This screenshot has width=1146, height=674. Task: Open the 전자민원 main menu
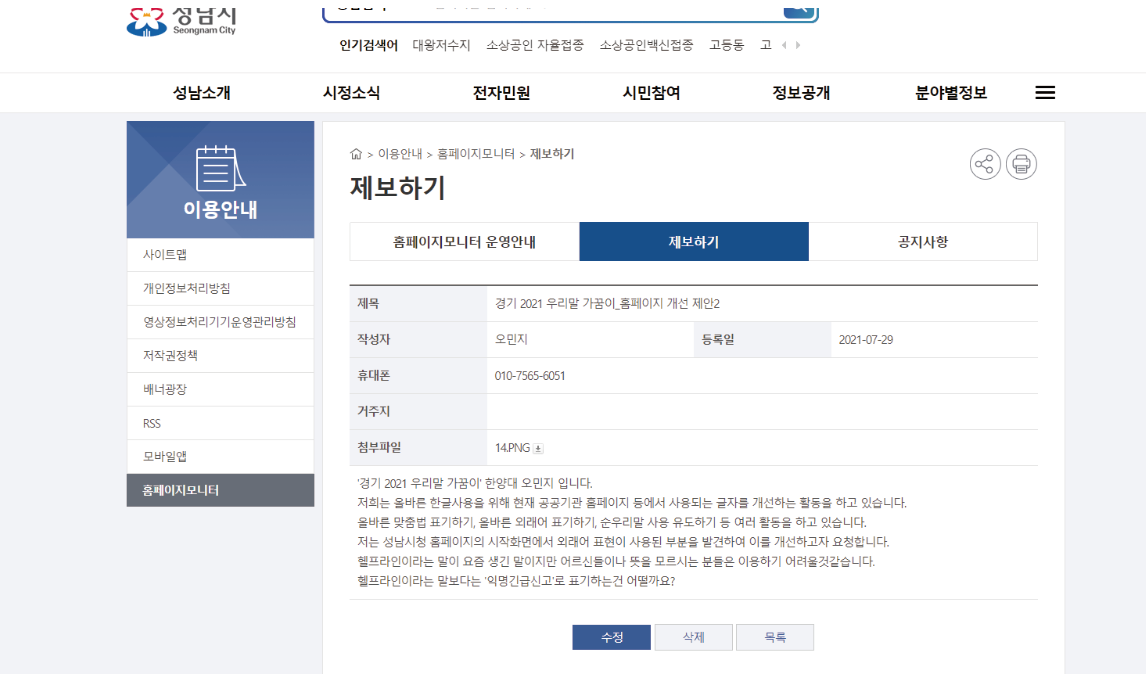(501, 93)
